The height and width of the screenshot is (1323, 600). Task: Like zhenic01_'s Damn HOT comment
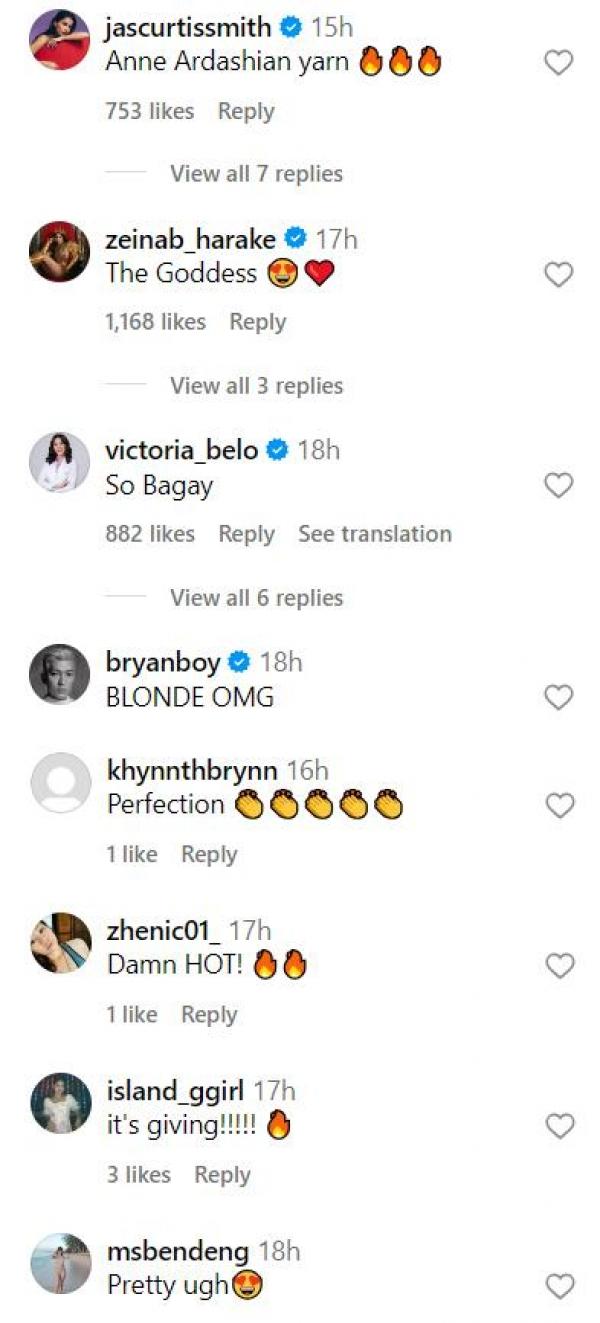(558, 965)
